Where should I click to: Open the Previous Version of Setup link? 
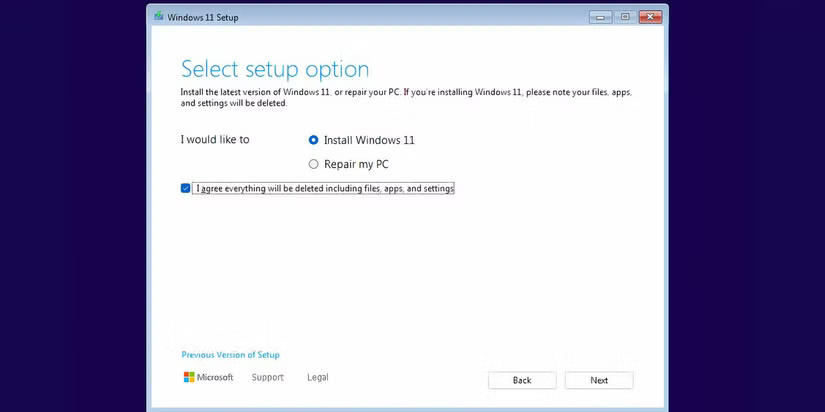click(x=230, y=355)
